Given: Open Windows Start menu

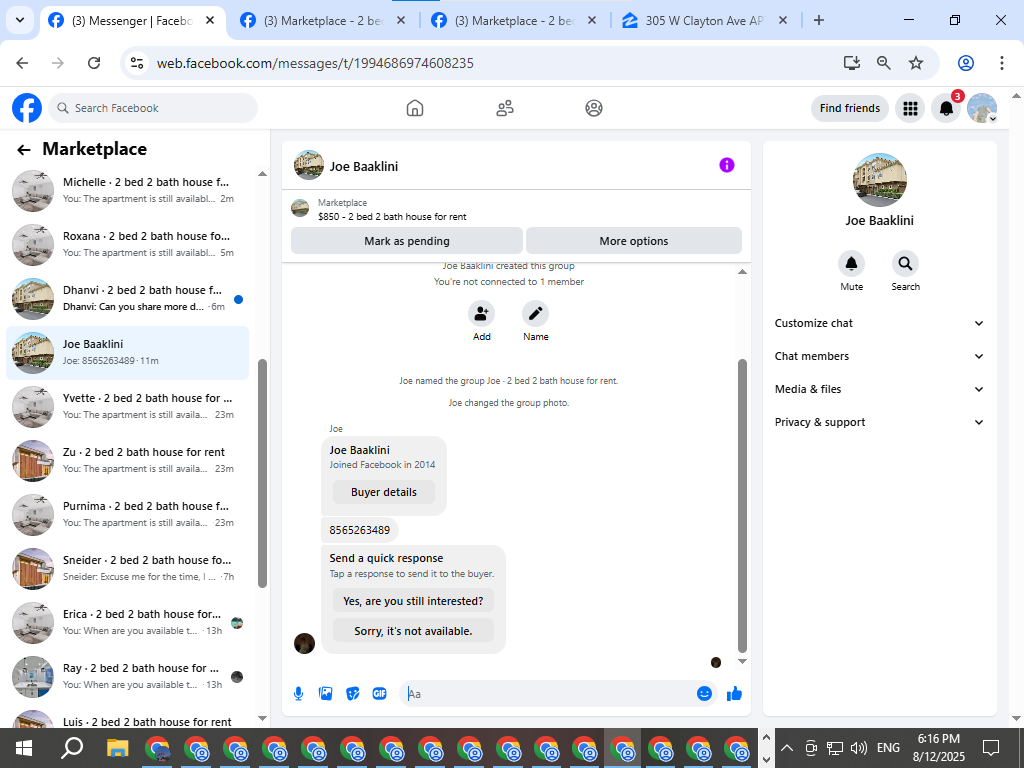Looking at the screenshot, I should pos(24,748).
